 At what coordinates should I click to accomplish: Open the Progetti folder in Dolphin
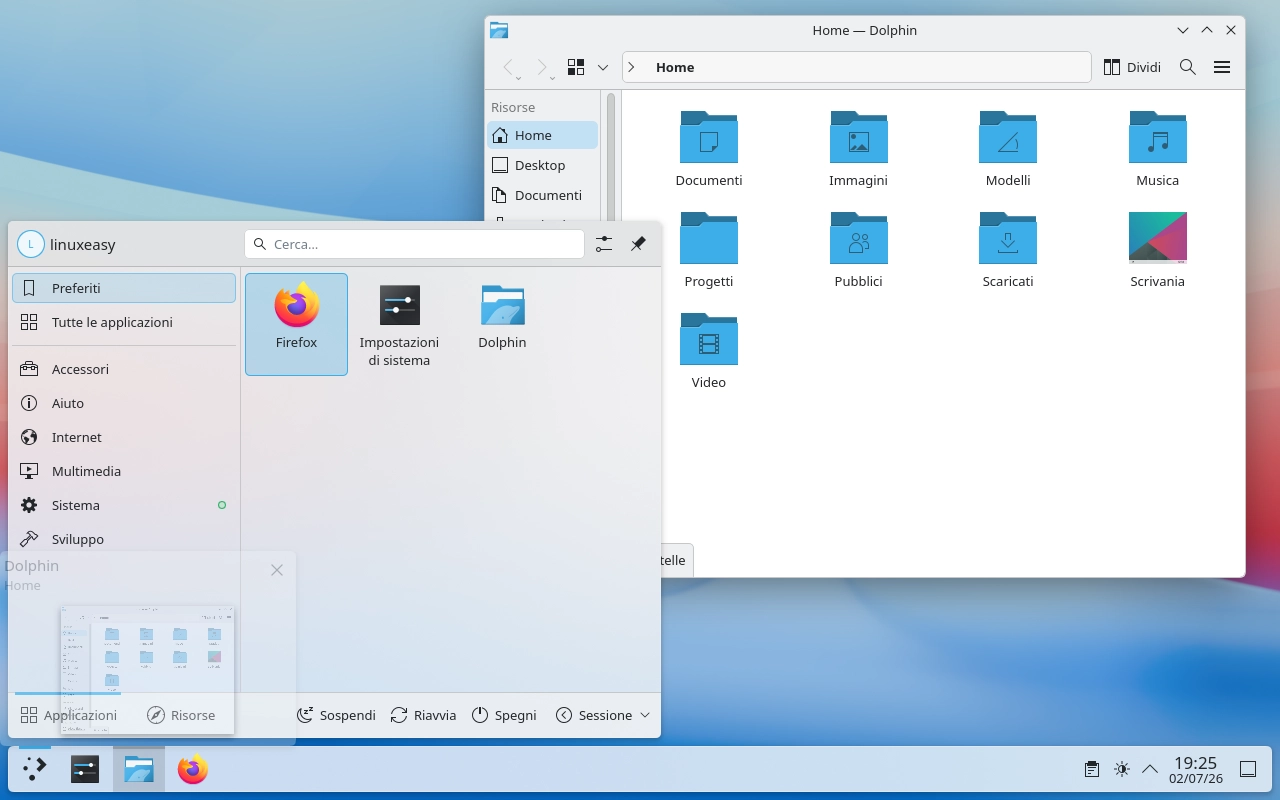pyautogui.click(x=709, y=249)
